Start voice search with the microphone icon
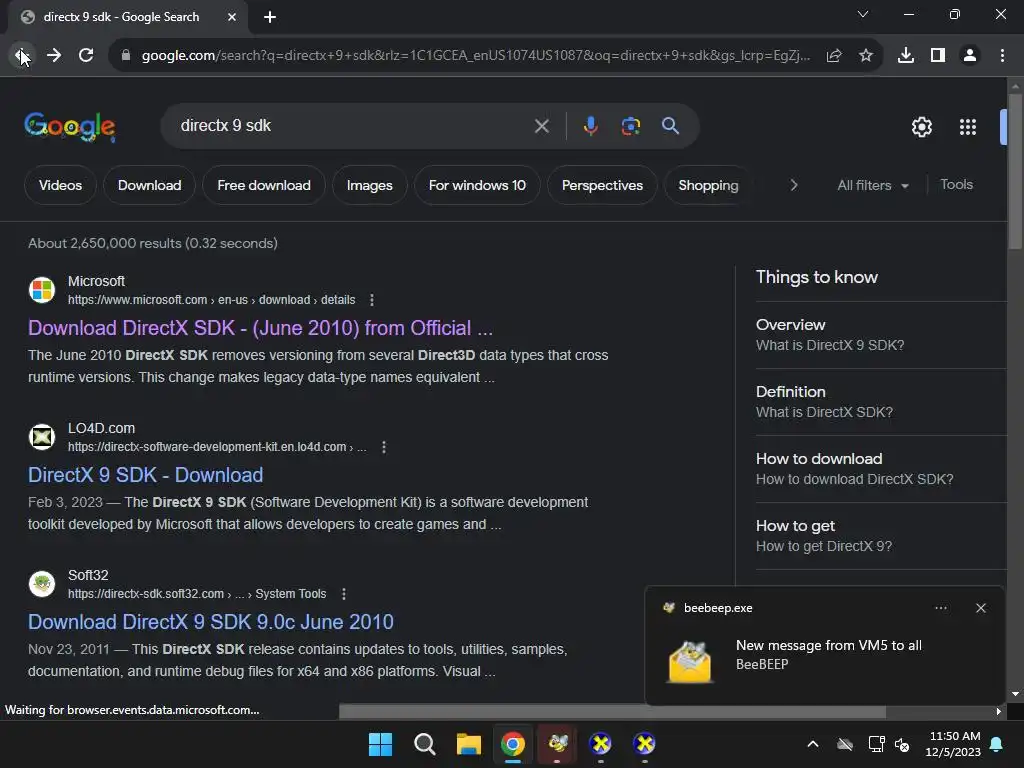This screenshot has height=768, width=1024. (590, 126)
